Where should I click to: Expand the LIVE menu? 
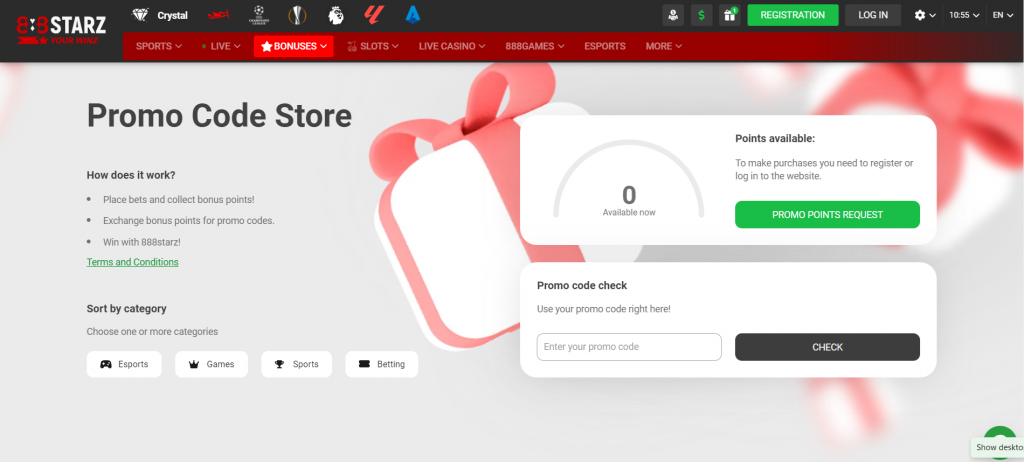pyautogui.click(x=221, y=46)
